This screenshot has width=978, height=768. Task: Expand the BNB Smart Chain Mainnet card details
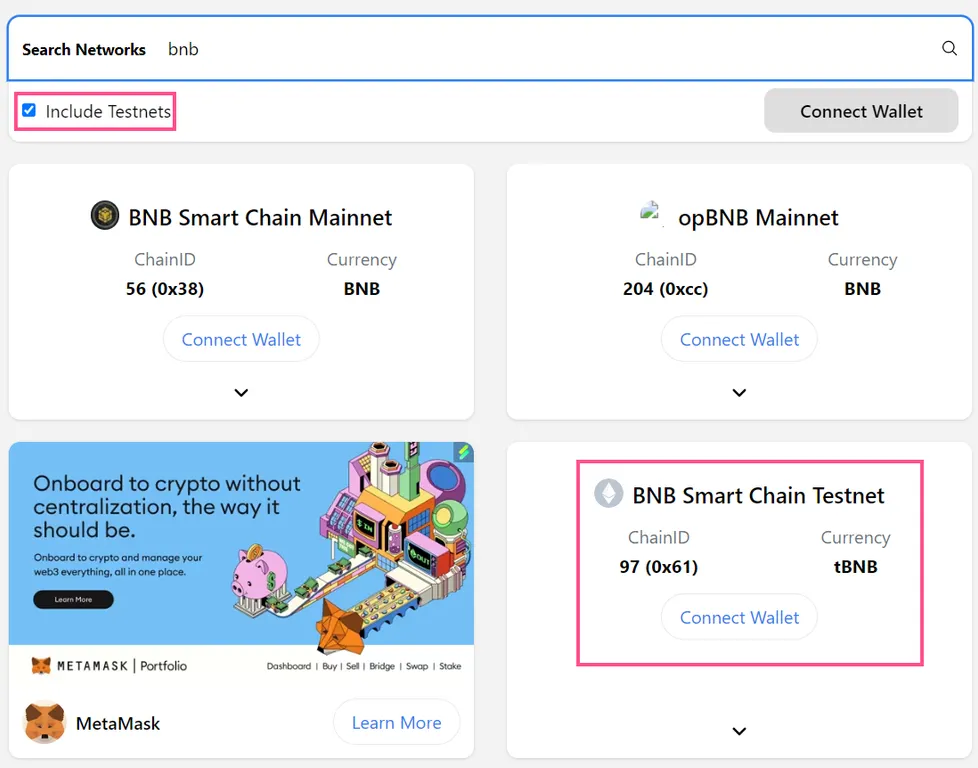[x=241, y=392]
